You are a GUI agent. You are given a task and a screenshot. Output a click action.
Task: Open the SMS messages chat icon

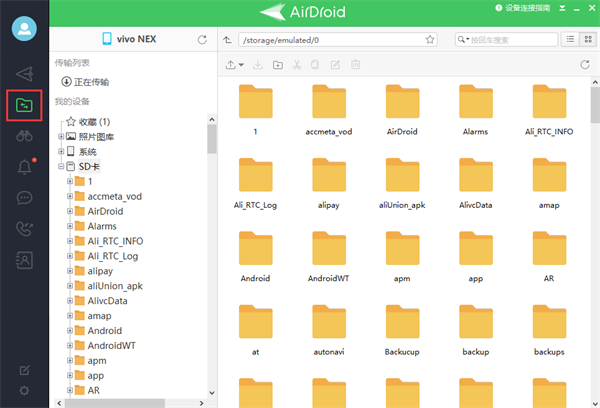[24, 198]
